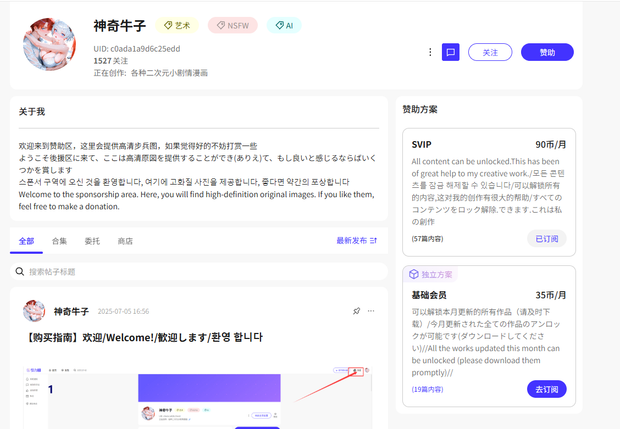Click the 艺术 tag
This screenshot has height=429, width=620.
click(x=177, y=25)
